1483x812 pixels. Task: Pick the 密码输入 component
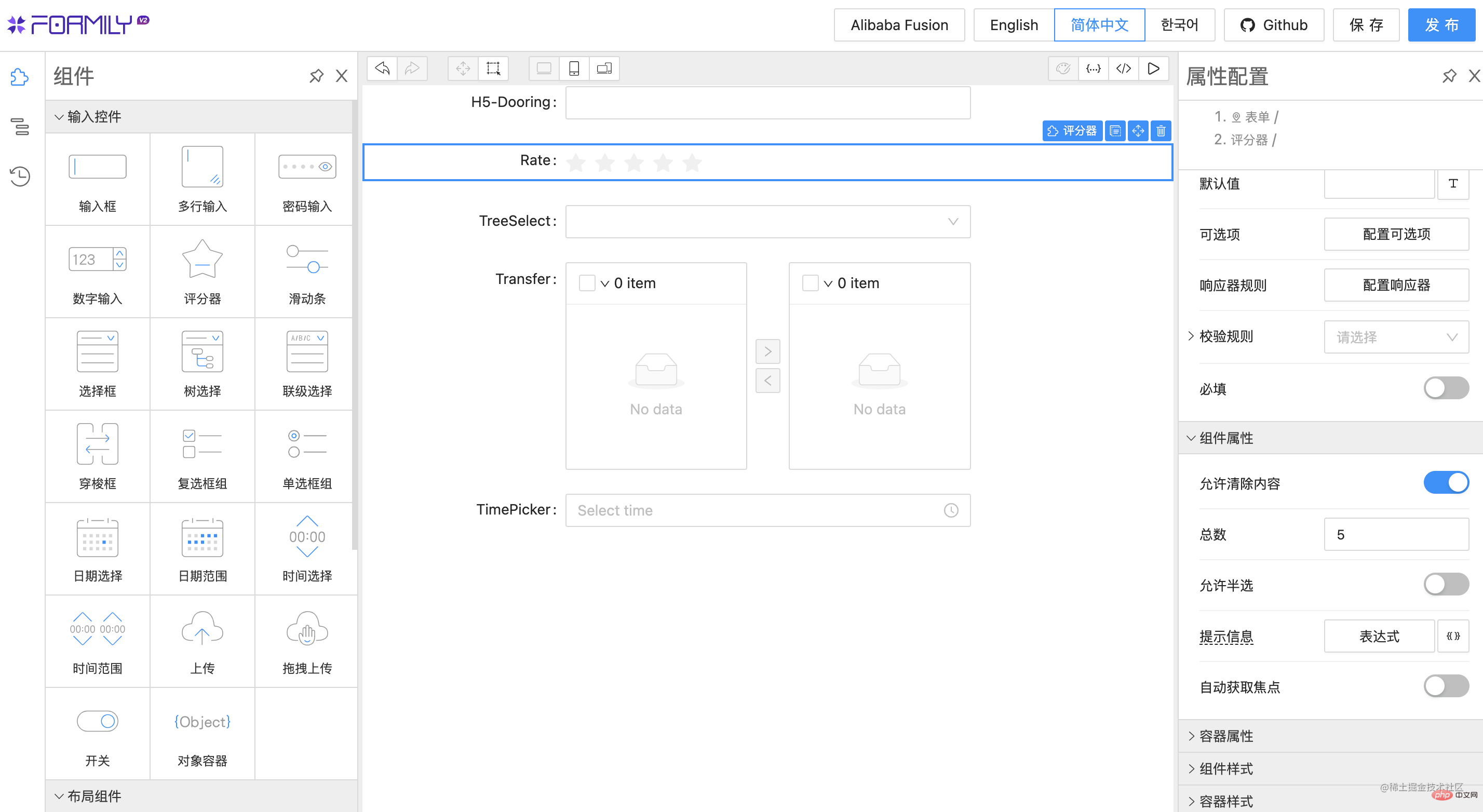coord(307,179)
